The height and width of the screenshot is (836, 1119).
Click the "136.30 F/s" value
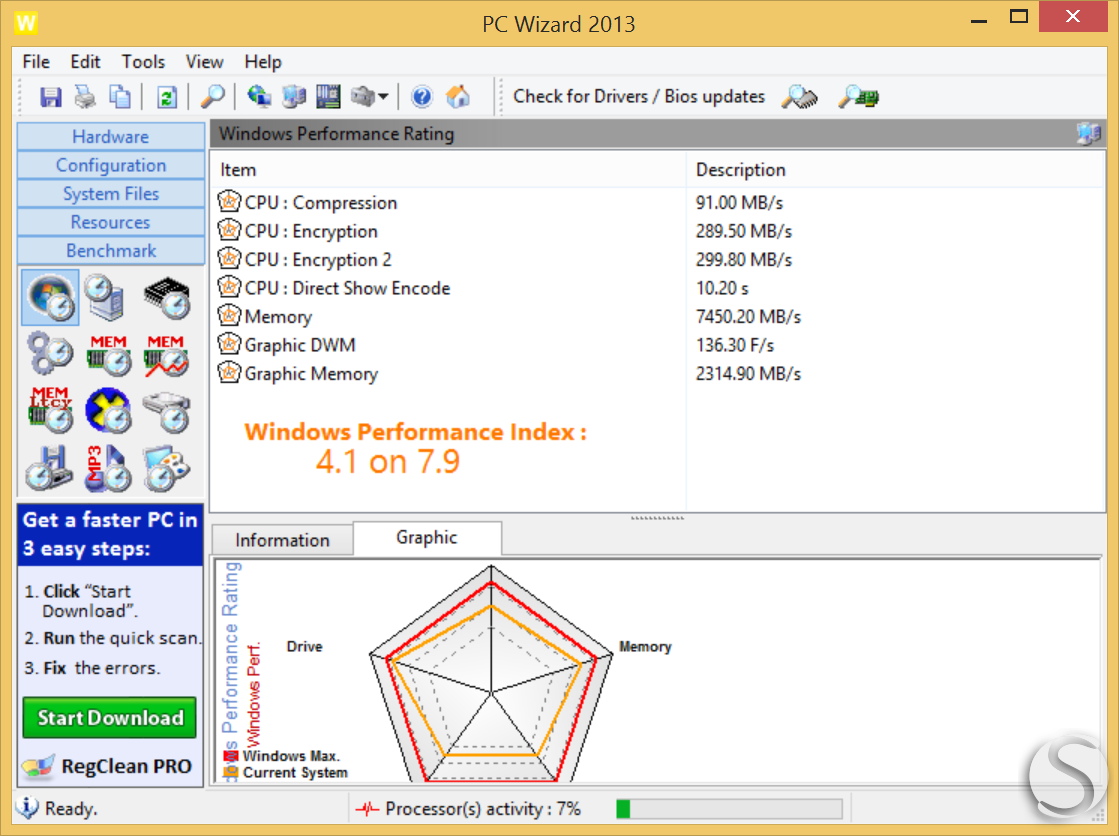[735, 346]
